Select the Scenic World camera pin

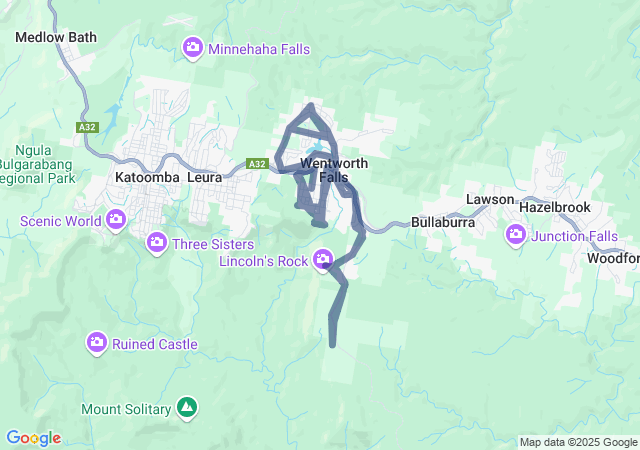116,221
